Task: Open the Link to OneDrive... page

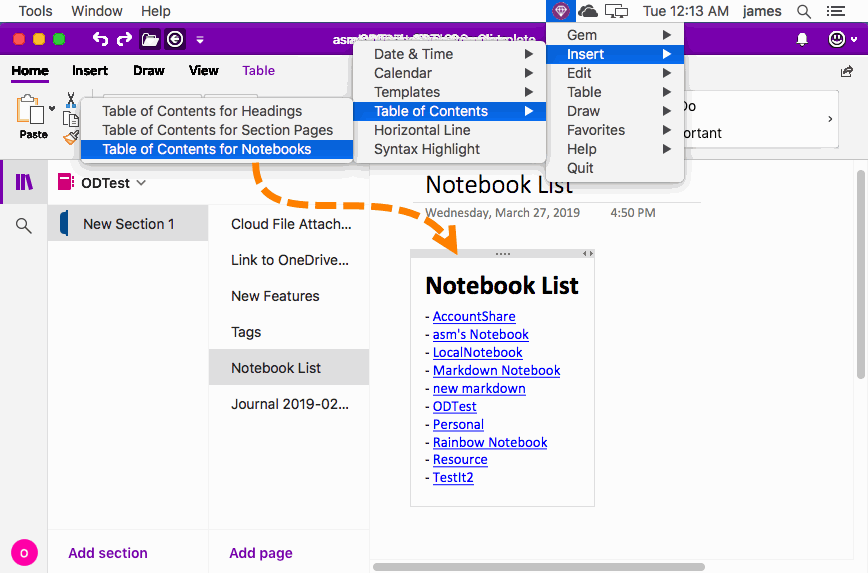Action: pos(289,260)
